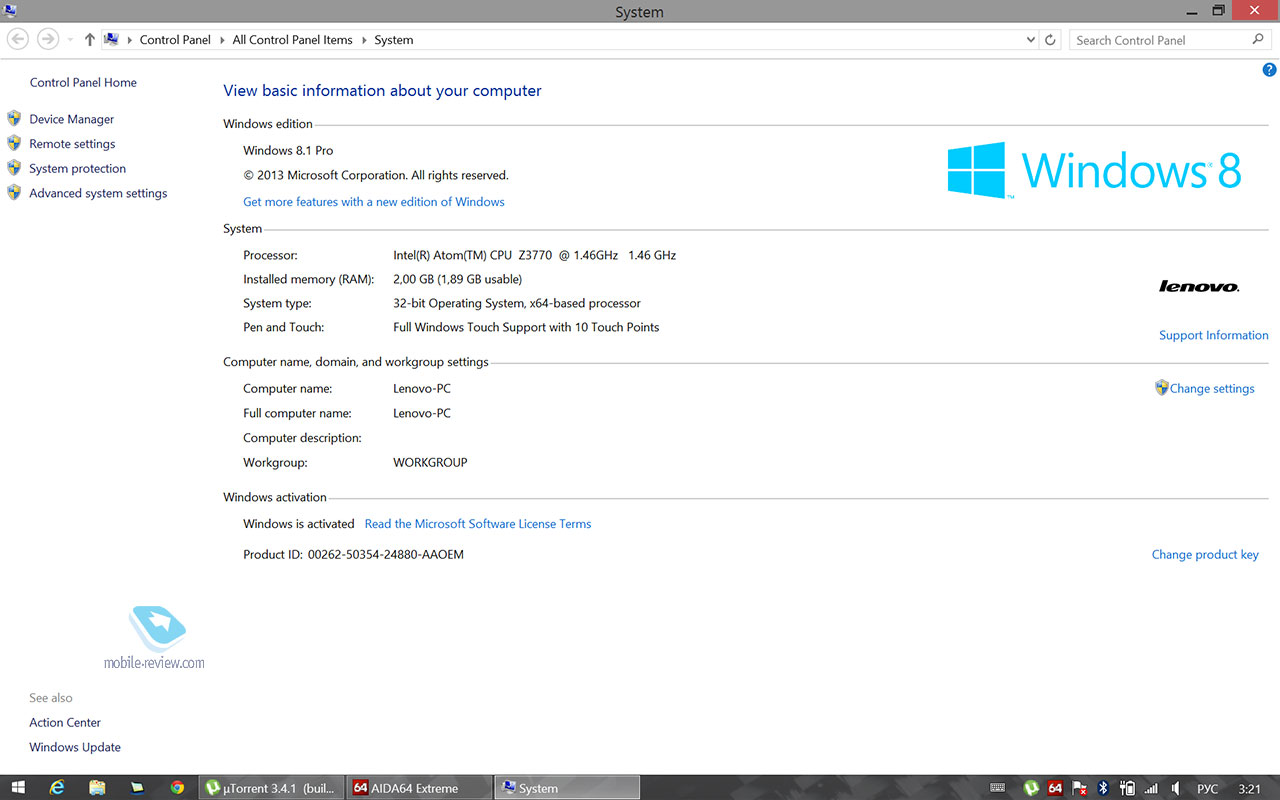Click the battery power tray icon
Viewport: 1280px width, 800px height.
pos(1127,788)
